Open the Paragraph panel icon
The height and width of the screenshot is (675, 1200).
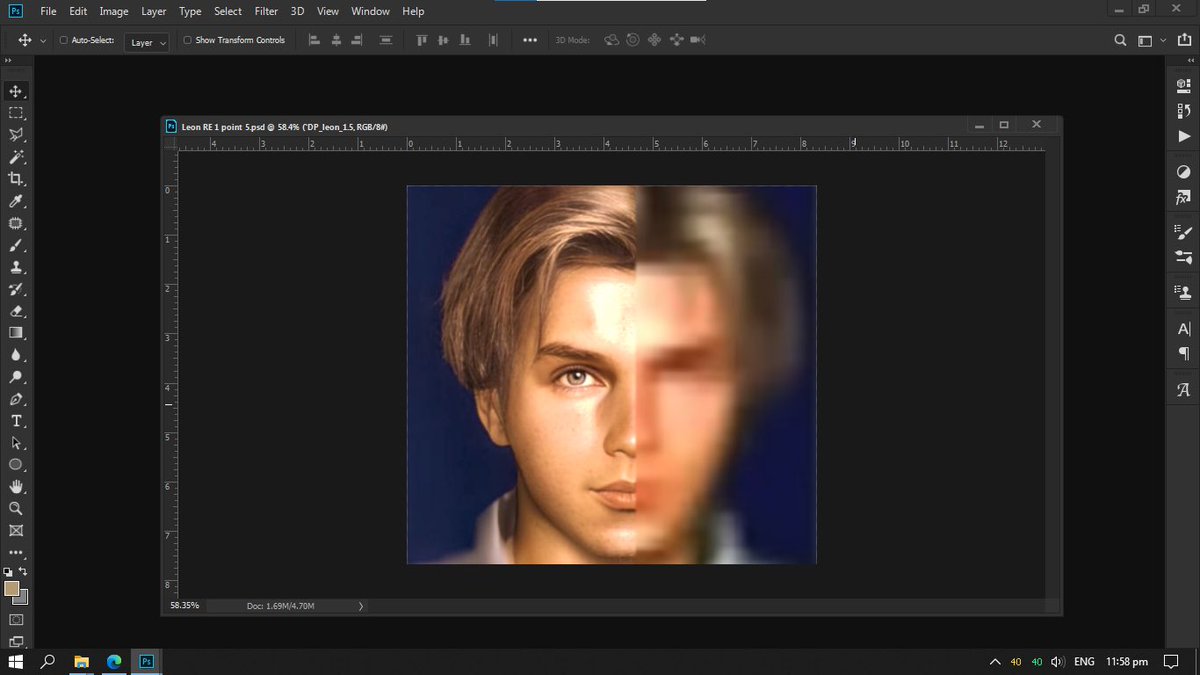pyautogui.click(x=1184, y=354)
